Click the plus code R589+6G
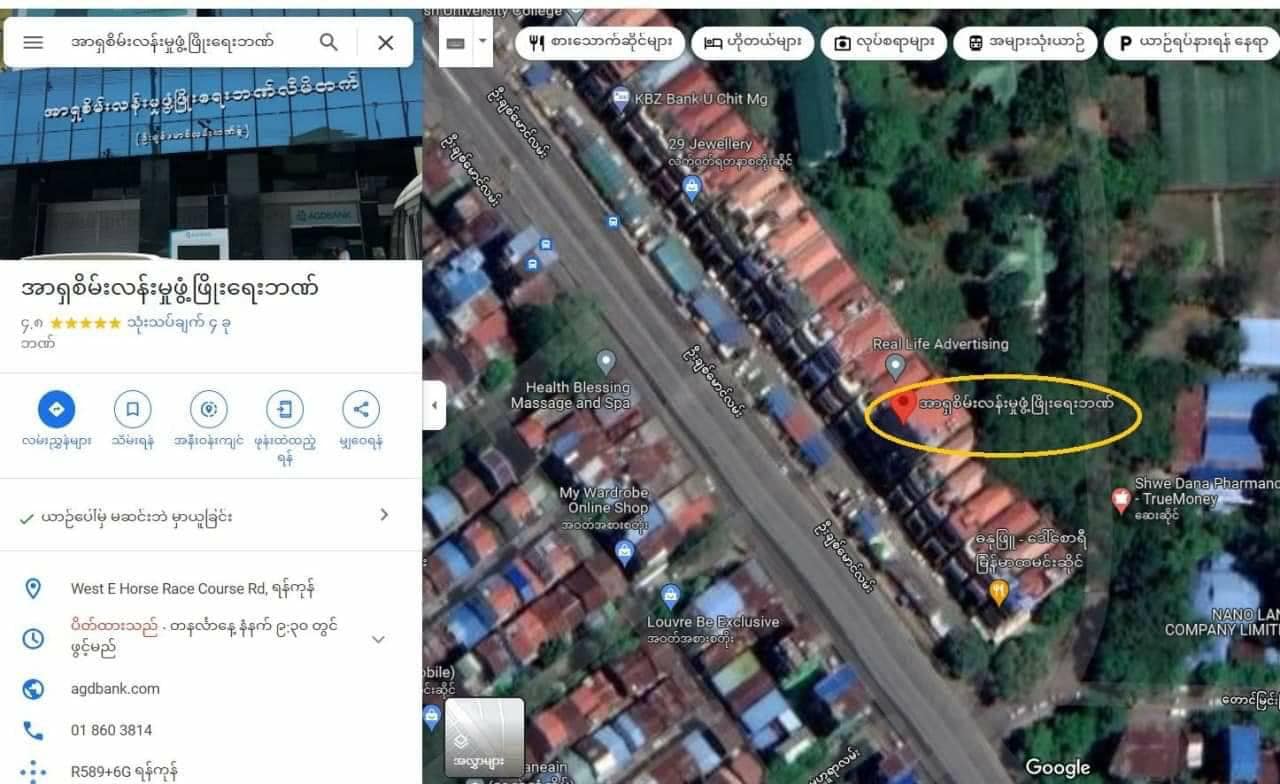 coord(124,771)
